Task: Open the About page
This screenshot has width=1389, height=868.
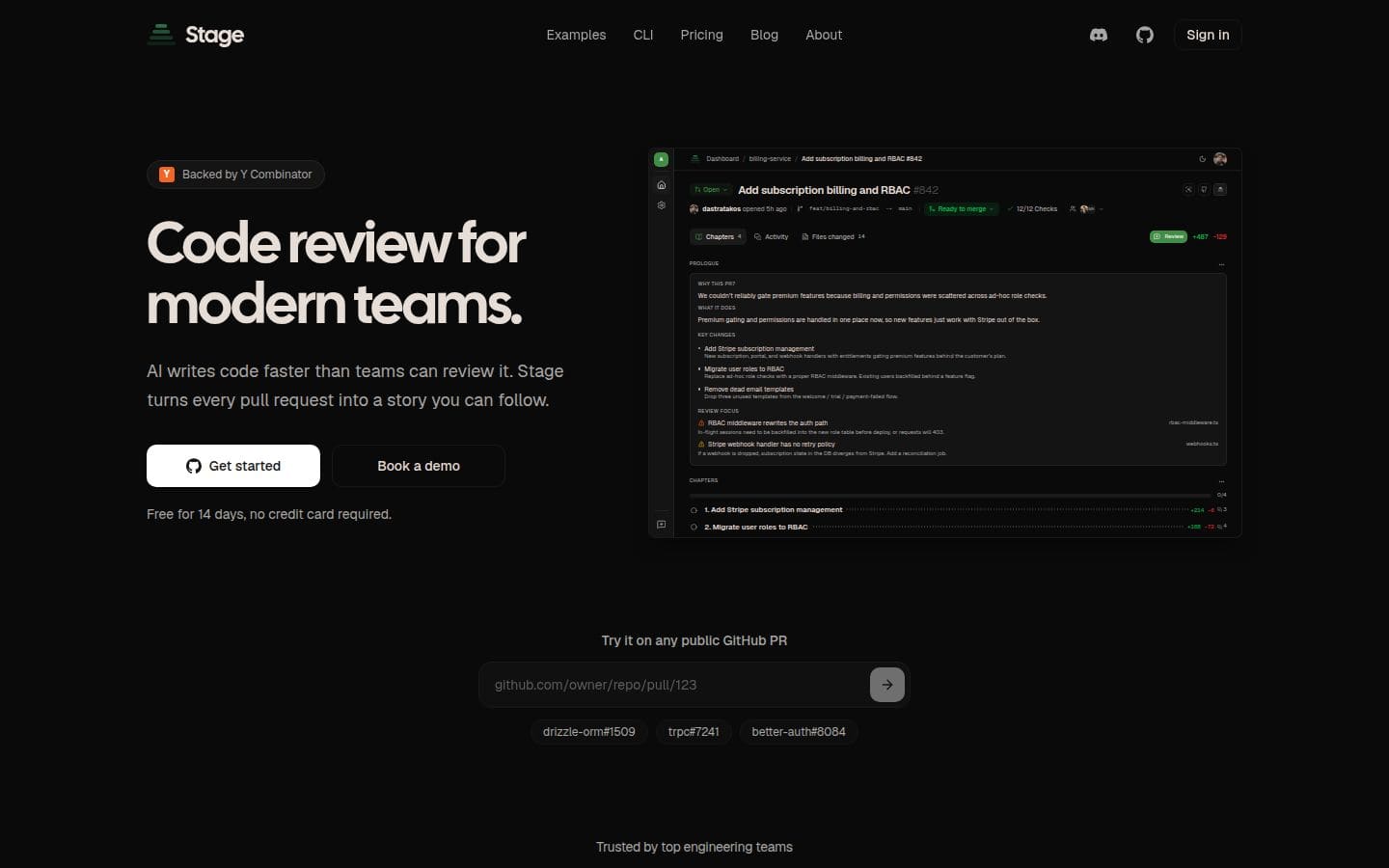Action: pyautogui.click(x=824, y=35)
